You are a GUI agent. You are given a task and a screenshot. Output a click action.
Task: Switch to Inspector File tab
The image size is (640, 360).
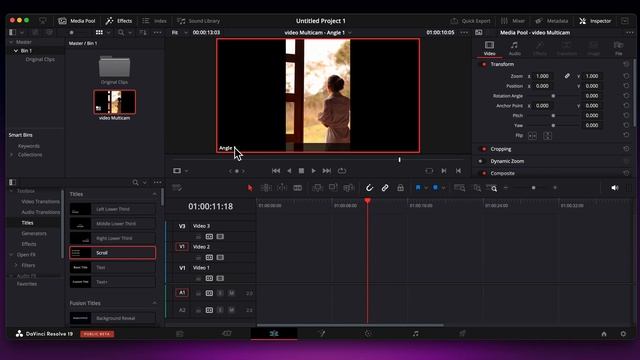pyautogui.click(x=619, y=48)
